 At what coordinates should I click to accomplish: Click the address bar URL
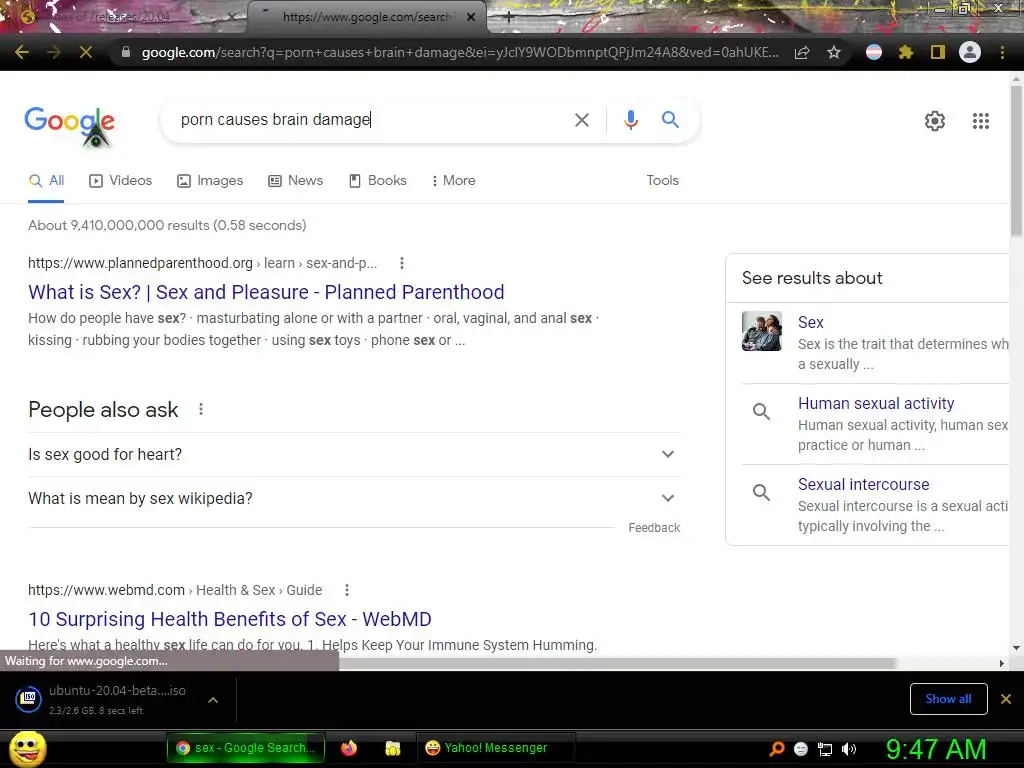tap(459, 52)
